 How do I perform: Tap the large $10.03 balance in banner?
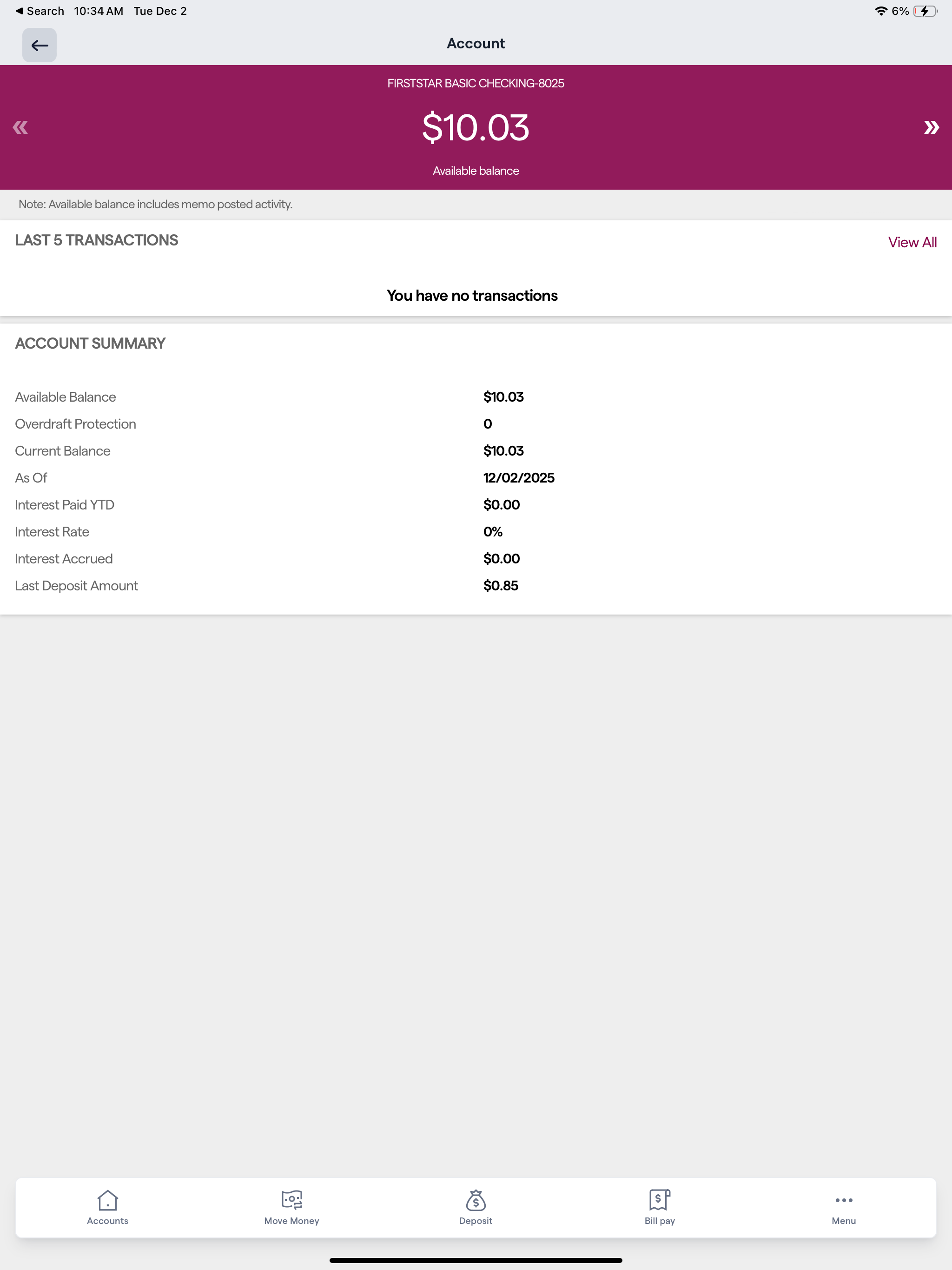[x=476, y=127]
